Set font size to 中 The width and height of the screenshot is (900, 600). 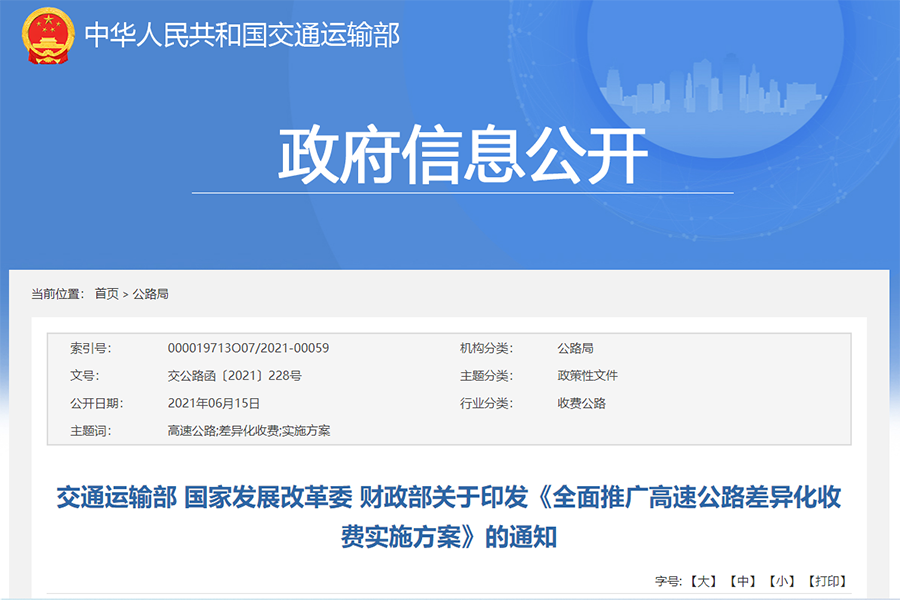[742, 582]
